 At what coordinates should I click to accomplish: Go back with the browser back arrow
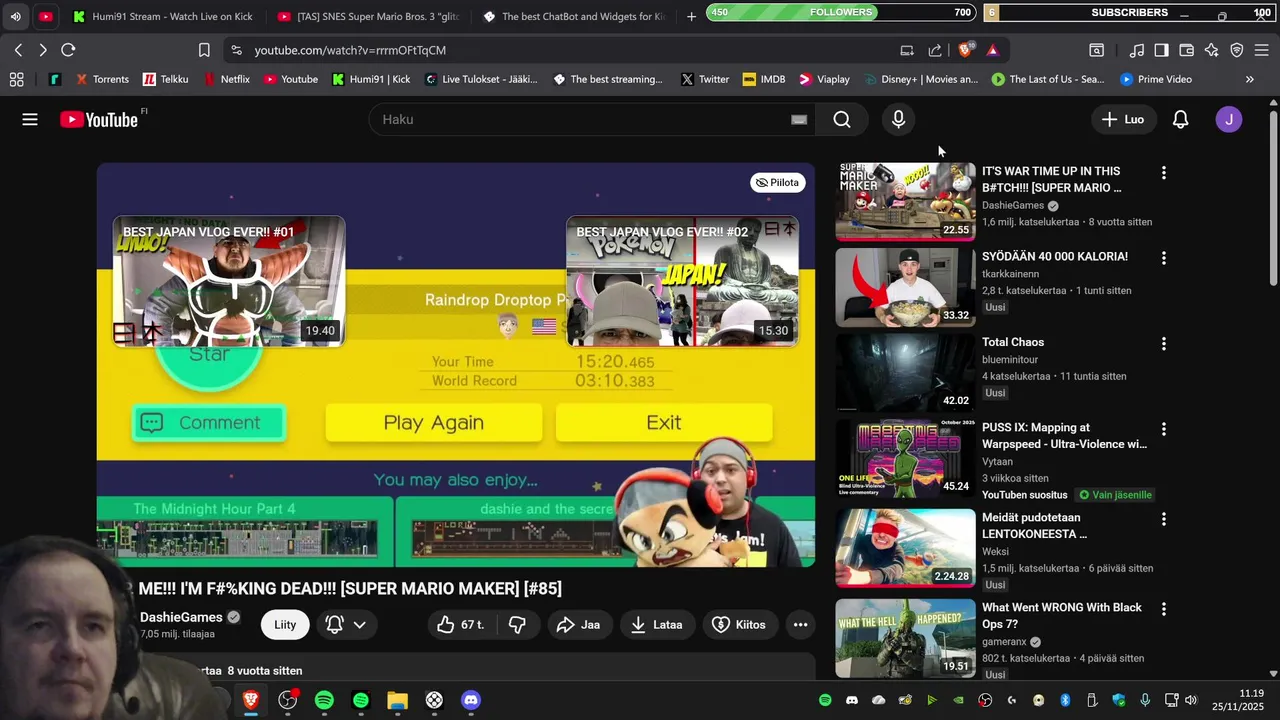coord(18,50)
